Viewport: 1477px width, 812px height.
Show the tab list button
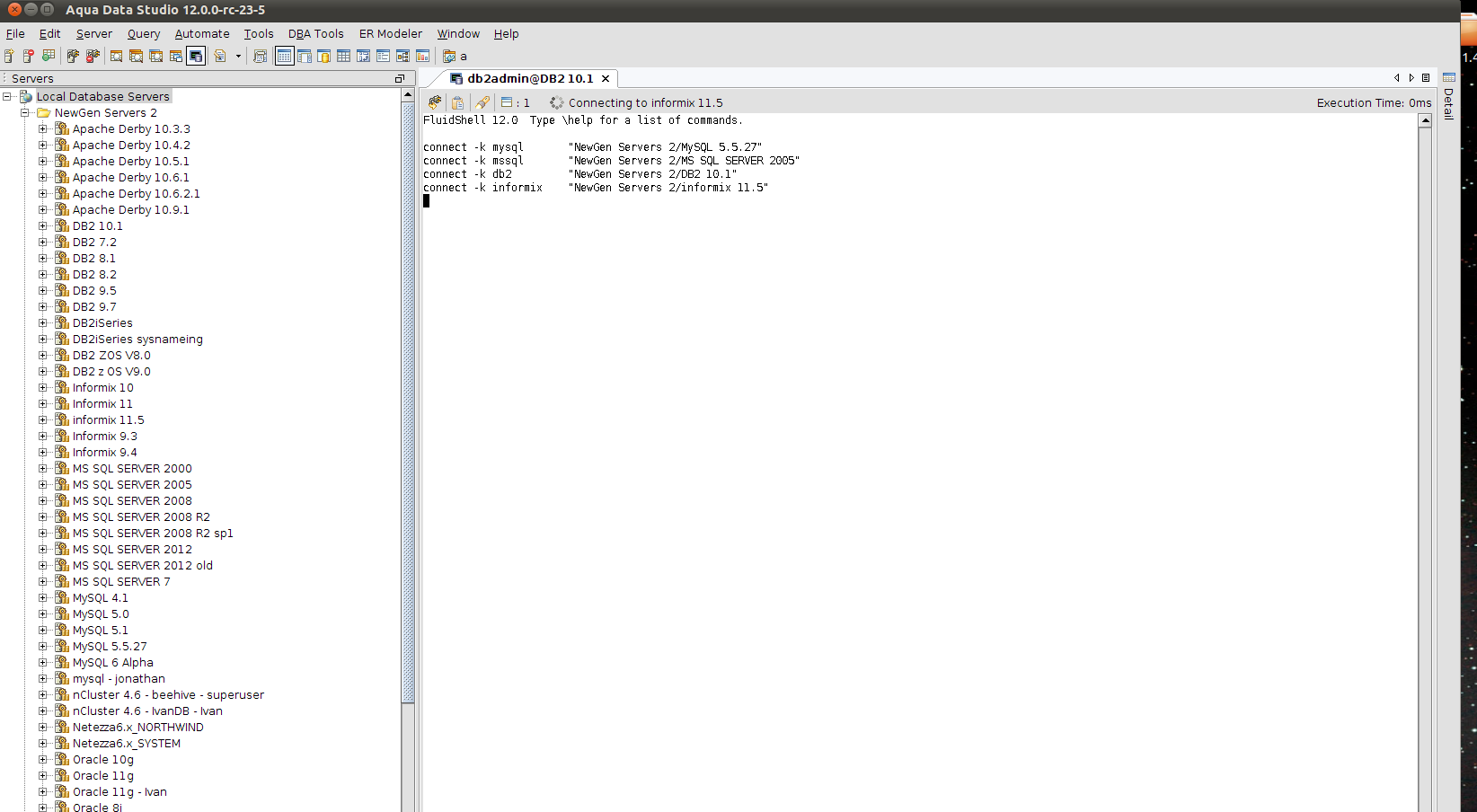coord(1426,78)
